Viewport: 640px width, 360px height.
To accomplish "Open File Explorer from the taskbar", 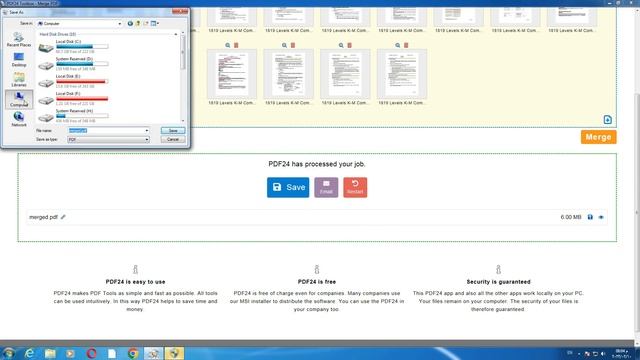I will (50, 353).
